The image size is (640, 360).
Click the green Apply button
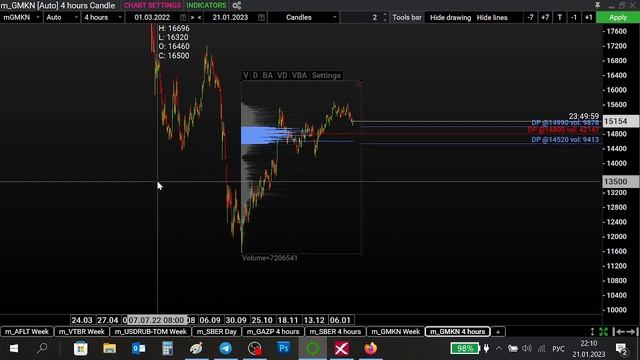[x=618, y=18]
